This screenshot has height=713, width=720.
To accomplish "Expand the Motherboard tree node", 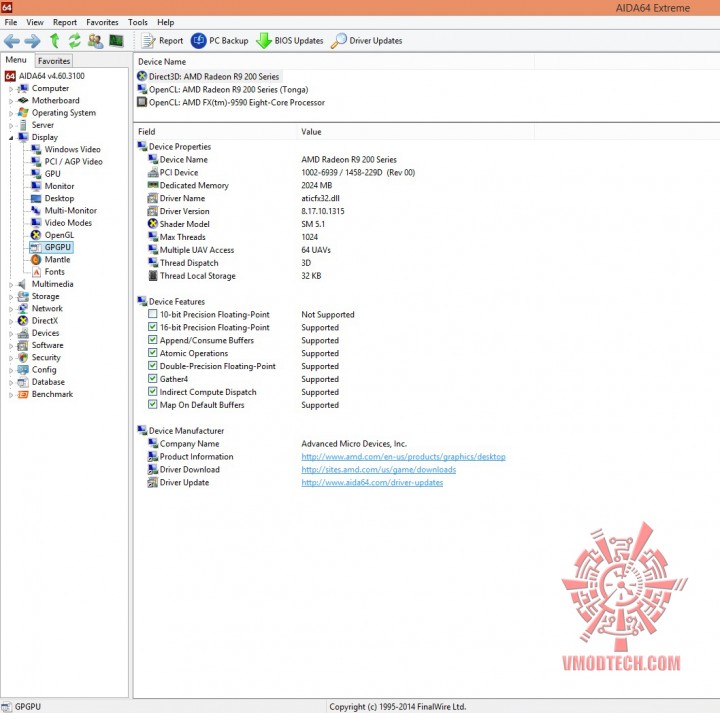I will pyautogui.click(x=11, y=101).
